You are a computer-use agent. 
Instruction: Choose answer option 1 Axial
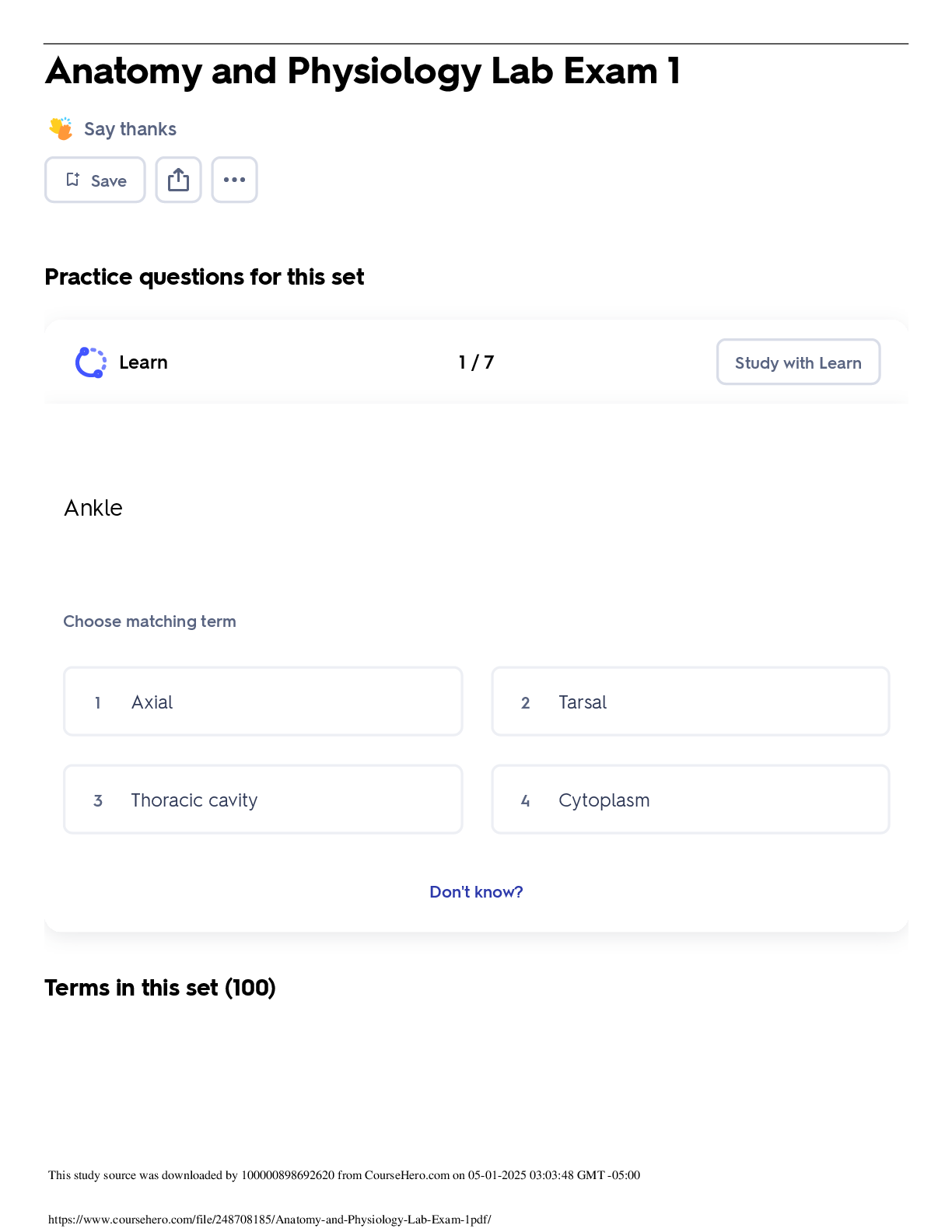coord(263,702)
